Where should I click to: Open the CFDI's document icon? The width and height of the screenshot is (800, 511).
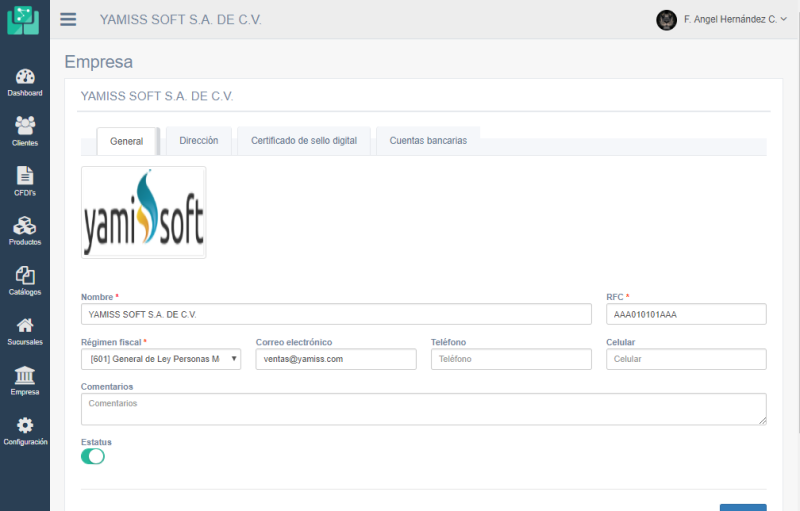point(25,177)
